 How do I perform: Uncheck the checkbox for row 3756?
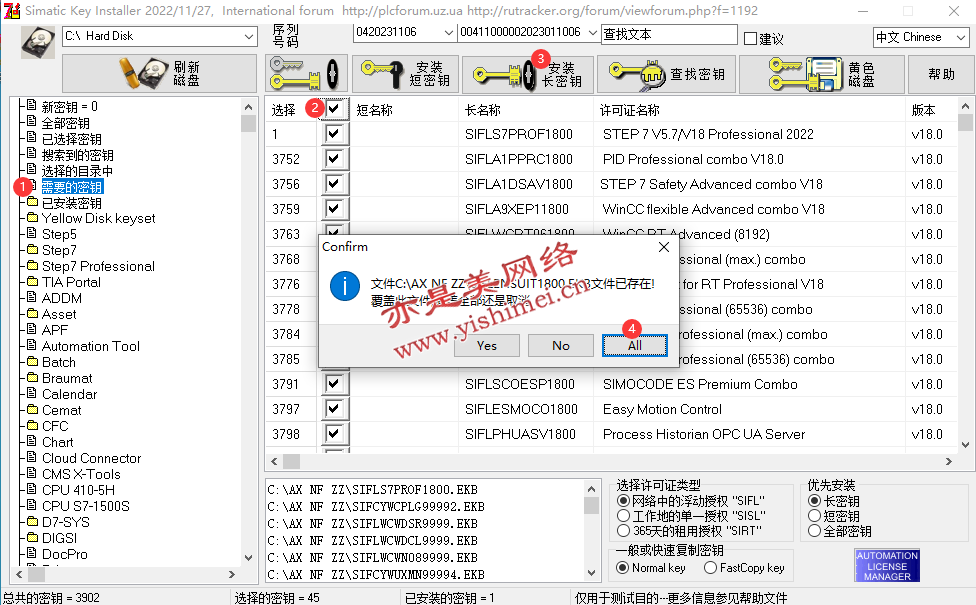pyautogui.click(x=335, y=184)
